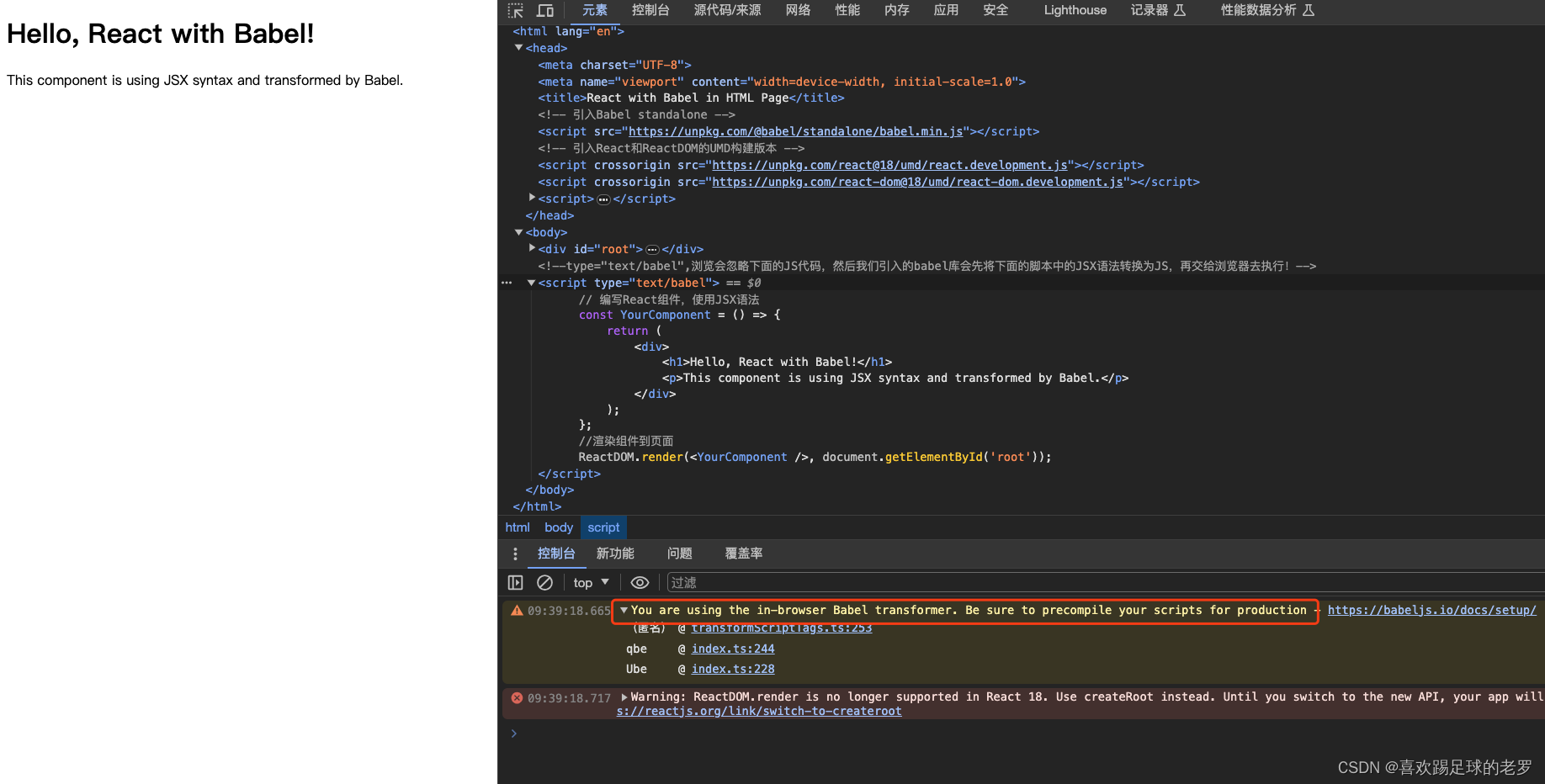The width and height of the screenshot is (1545, 784).
Task: Expand the div id root node
Action: pos(532,248)
